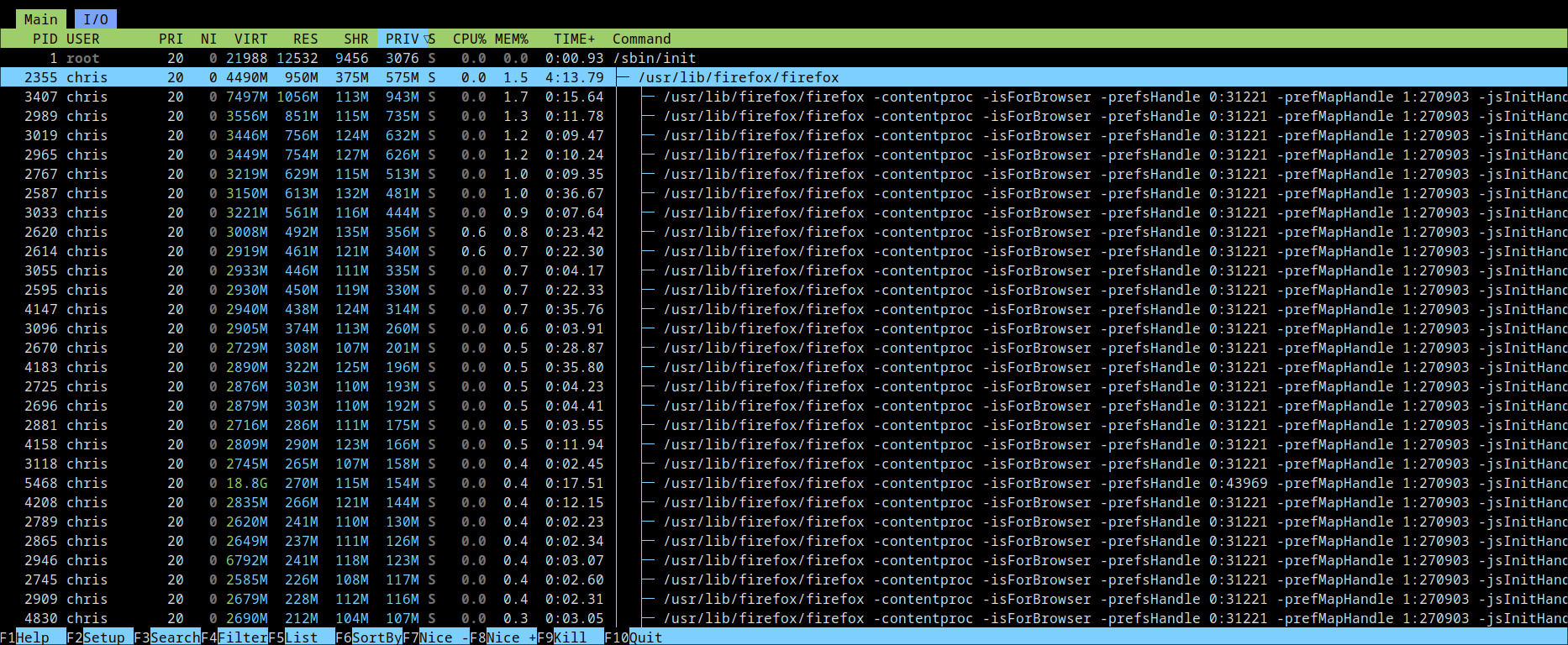Viewport: 1568px width, 645px height.
Task: Select process row with PID 2620
Action: coord(783,232)
